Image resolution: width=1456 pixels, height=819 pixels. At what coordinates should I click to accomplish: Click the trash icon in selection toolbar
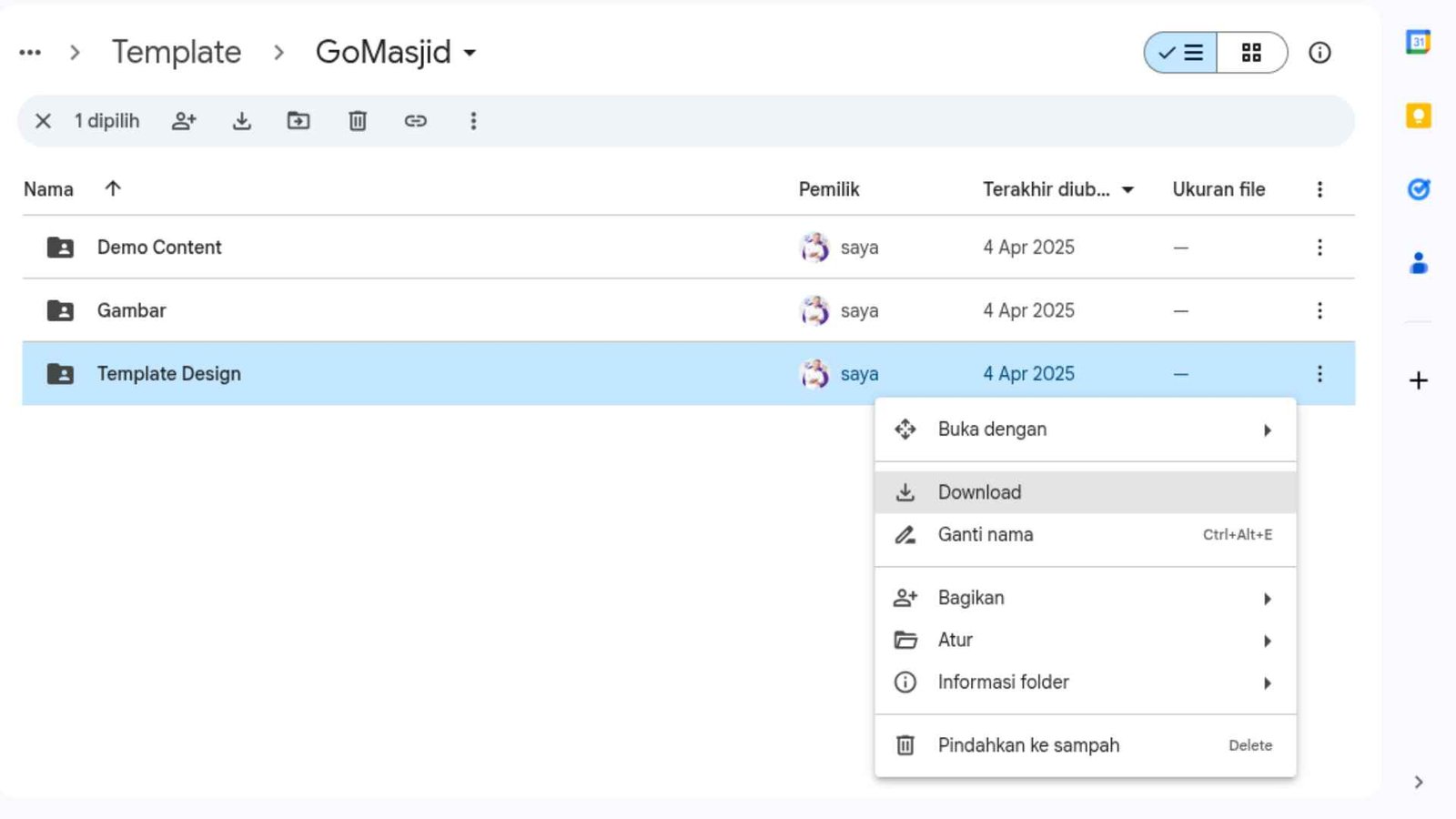tap(358, 121)
